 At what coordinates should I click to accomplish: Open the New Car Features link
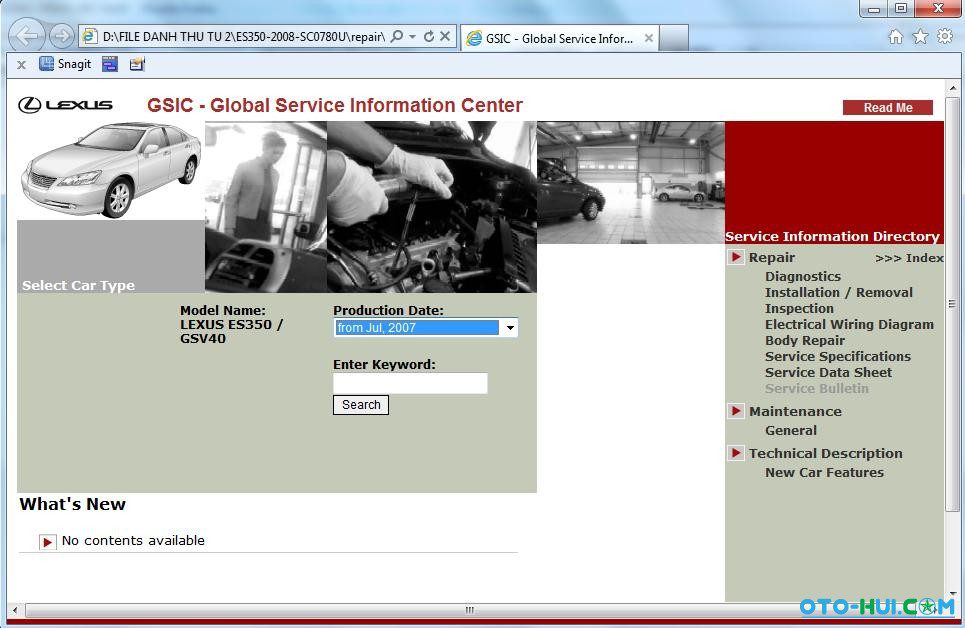point(824,472)
